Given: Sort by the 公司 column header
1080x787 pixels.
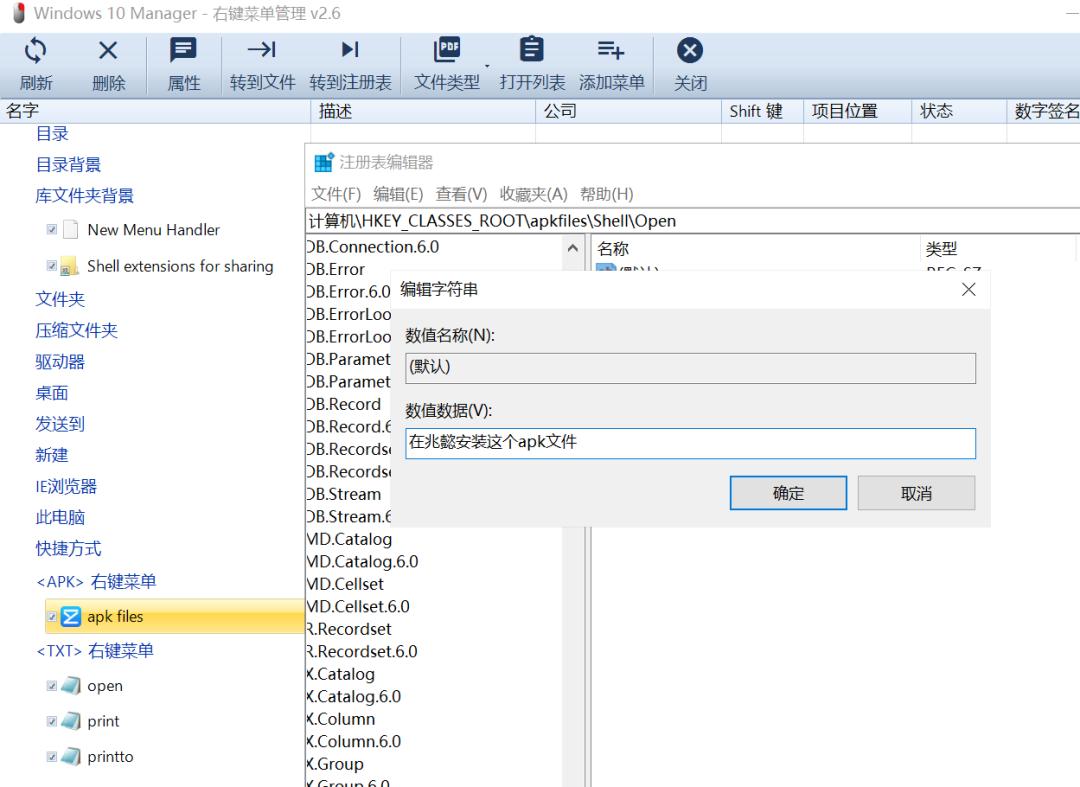Looking at the screenshot, I should pos(628,111).
